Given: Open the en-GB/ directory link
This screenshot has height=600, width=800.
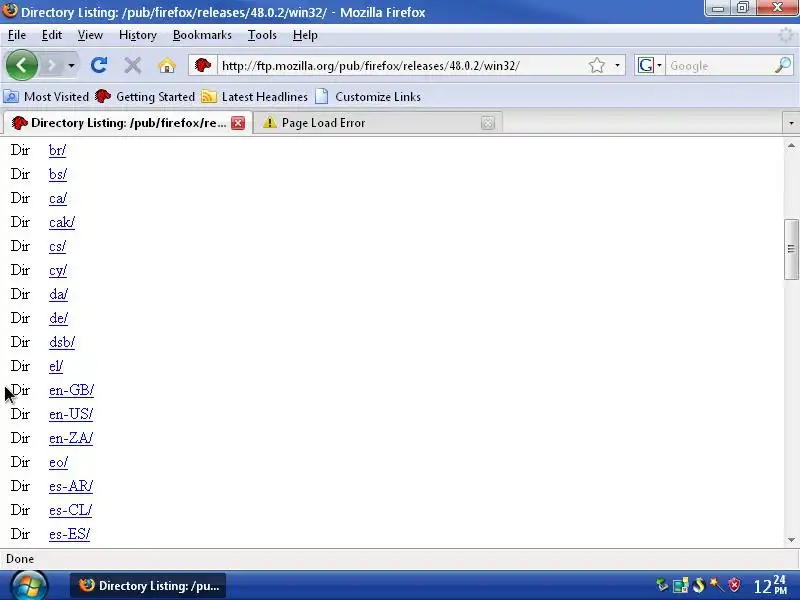Looking at the screenshot, I should (x=71, y=390).
